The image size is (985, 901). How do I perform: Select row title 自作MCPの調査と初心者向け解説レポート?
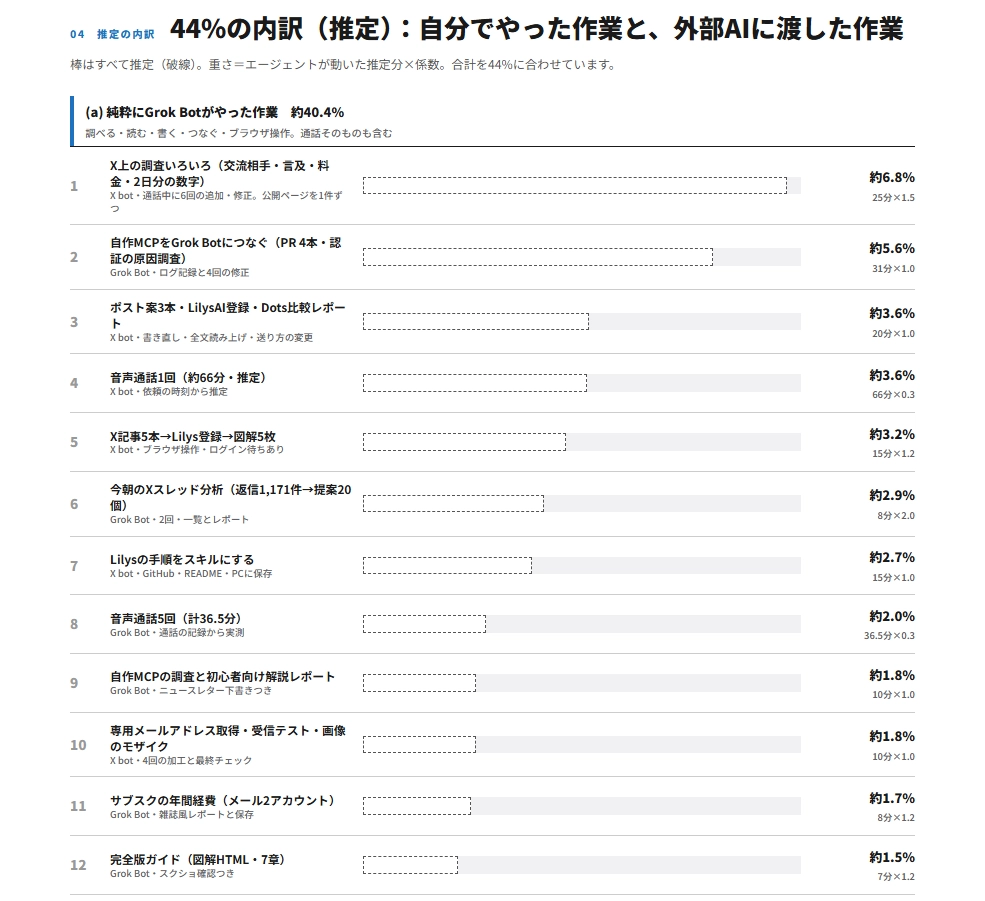pyautogui.click(x=222, y=677)
